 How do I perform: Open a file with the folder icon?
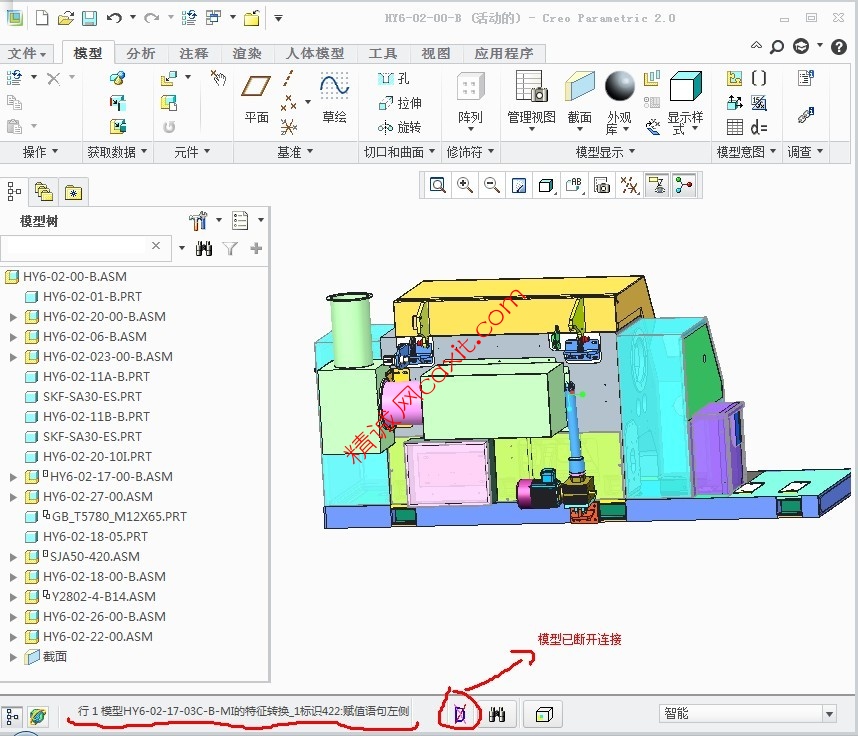66,18
